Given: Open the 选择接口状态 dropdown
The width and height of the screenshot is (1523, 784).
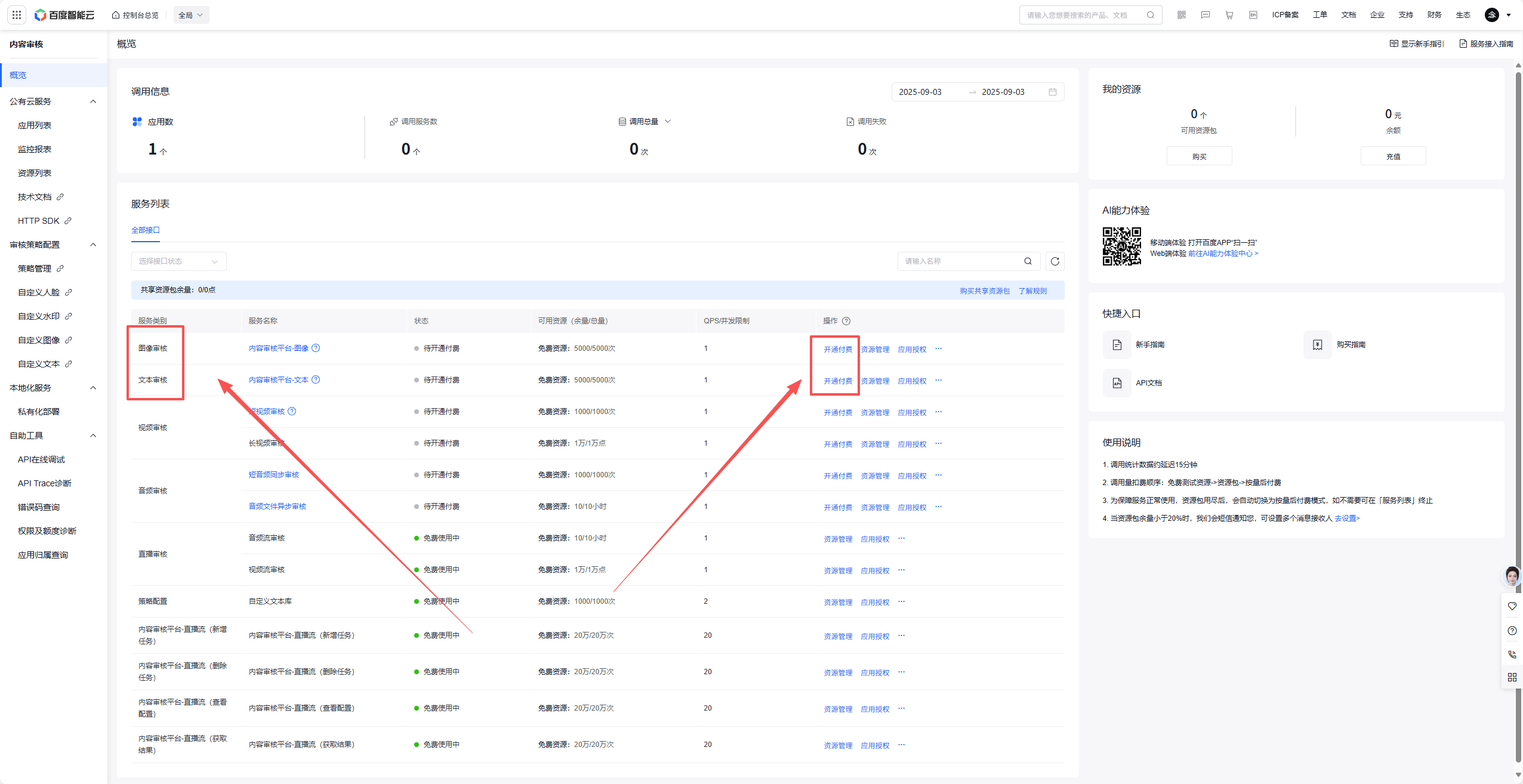Looking at the screenshot, I should (x=178, y=261).
